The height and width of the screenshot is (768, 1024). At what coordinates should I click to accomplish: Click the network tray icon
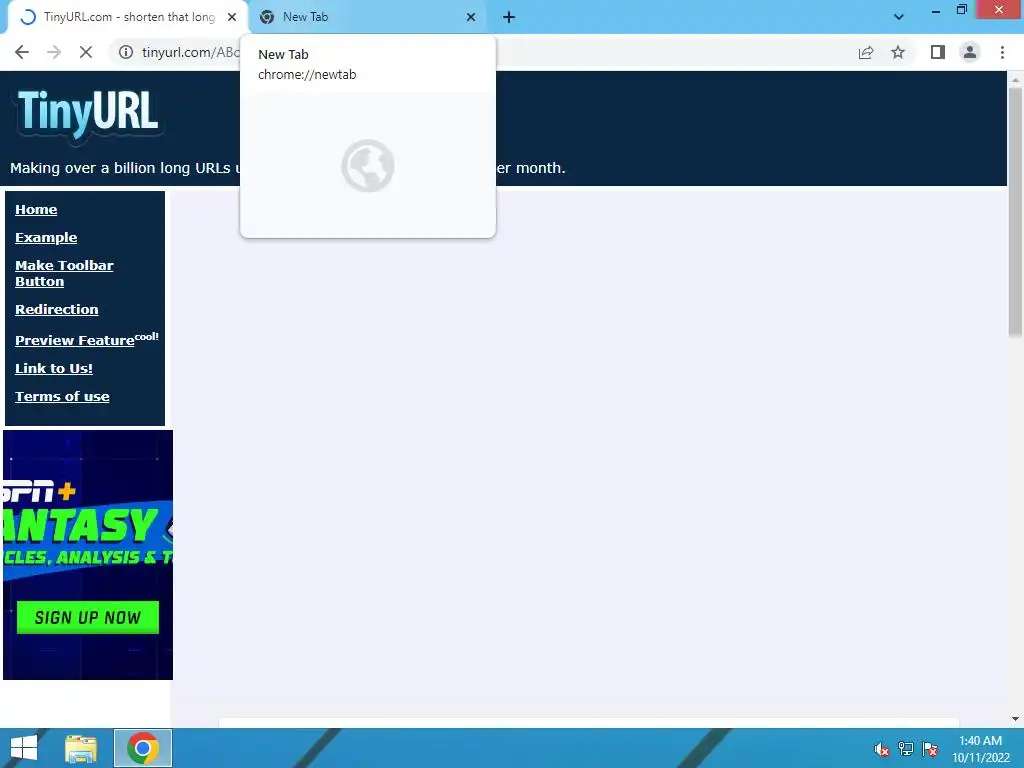point(906,749)
